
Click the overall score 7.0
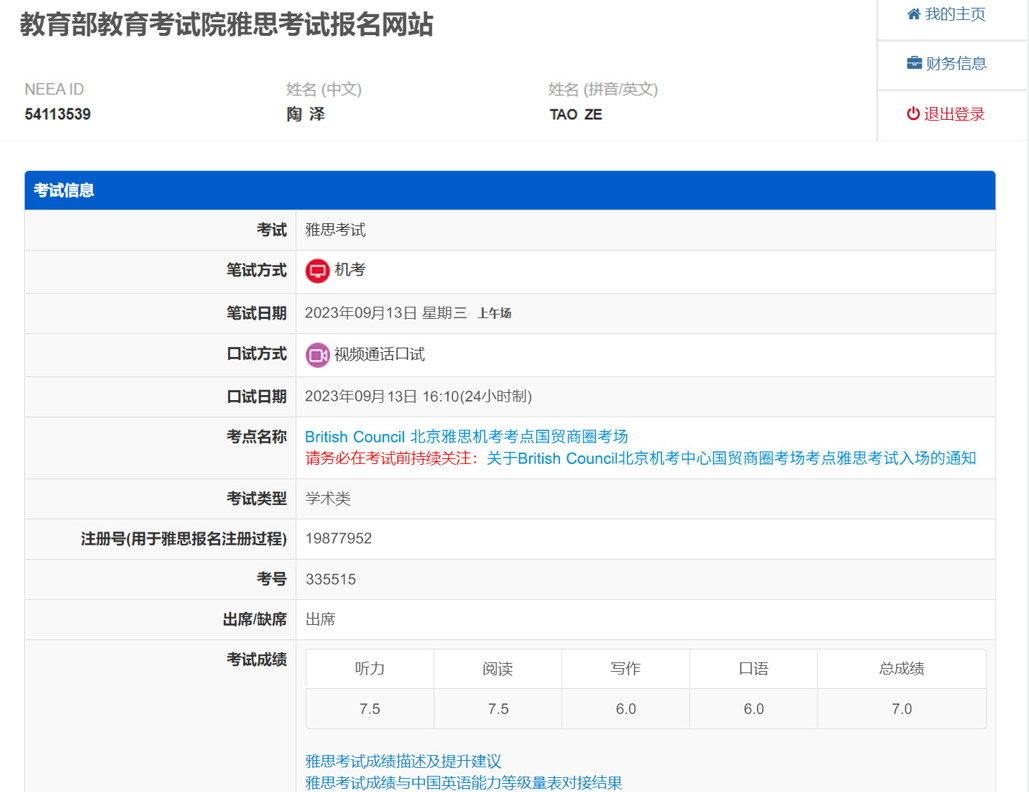click(x=902, y=709)
